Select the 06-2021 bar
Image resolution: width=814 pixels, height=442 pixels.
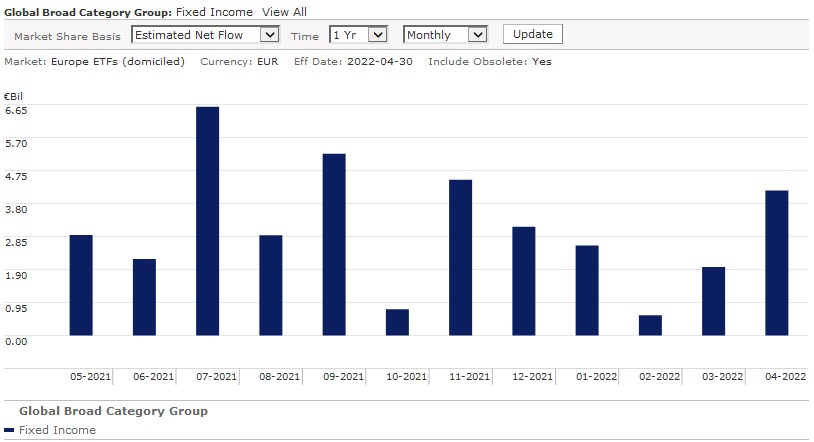(x=144, y=297)
